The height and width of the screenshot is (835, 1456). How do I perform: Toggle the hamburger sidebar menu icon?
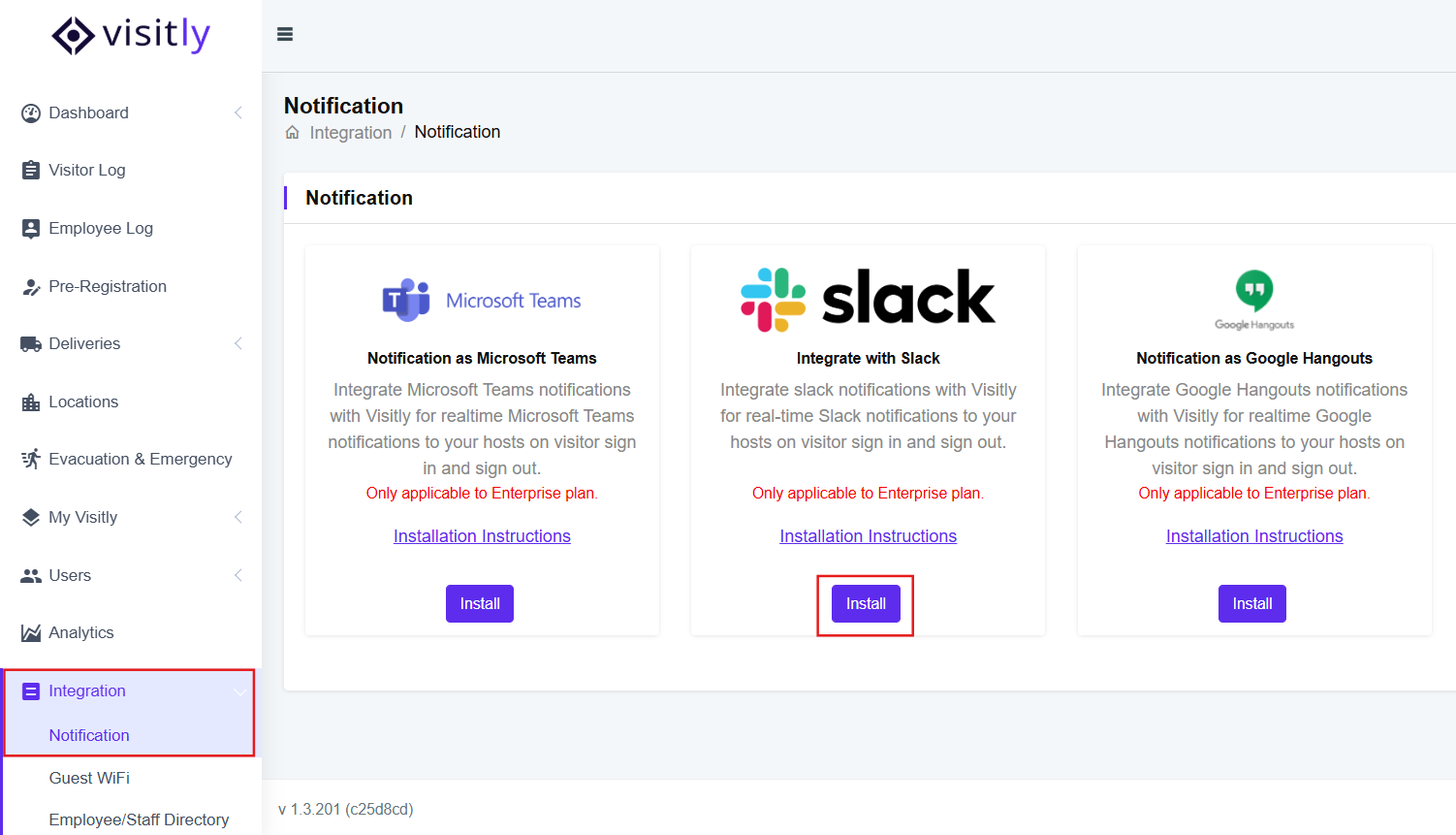285,34
